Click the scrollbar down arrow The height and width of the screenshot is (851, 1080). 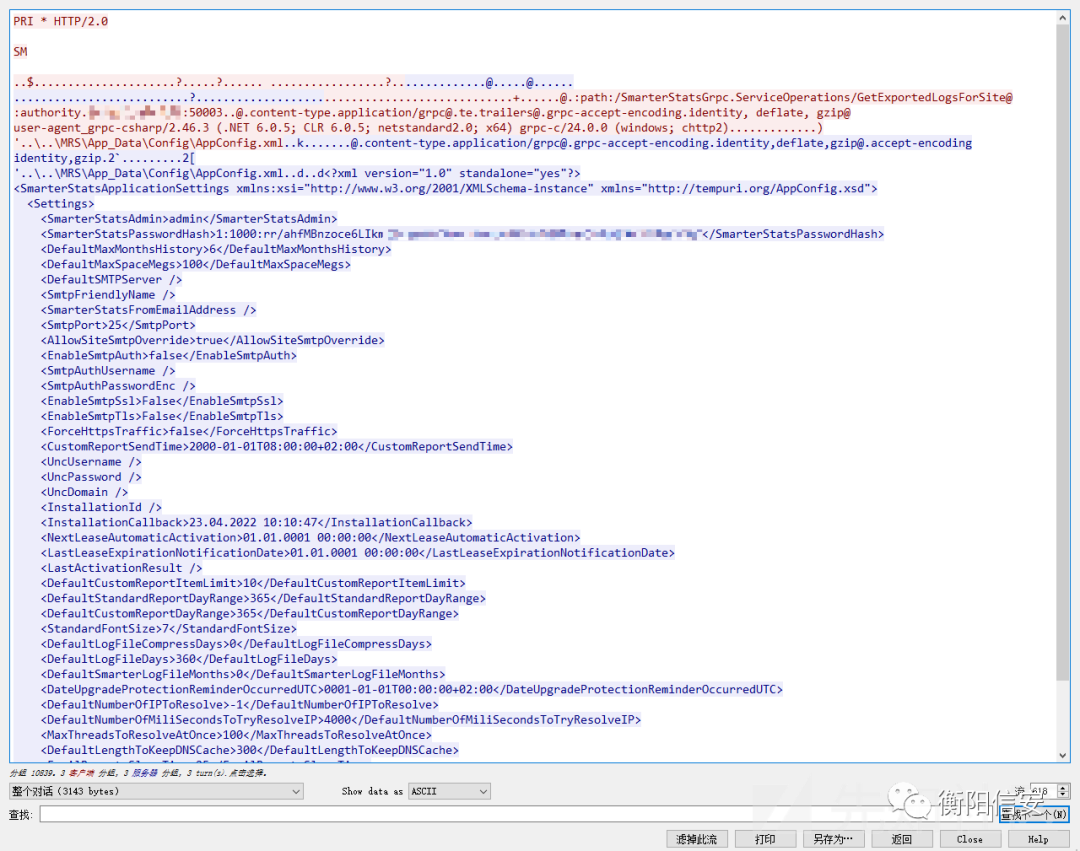pos(1063,755)
